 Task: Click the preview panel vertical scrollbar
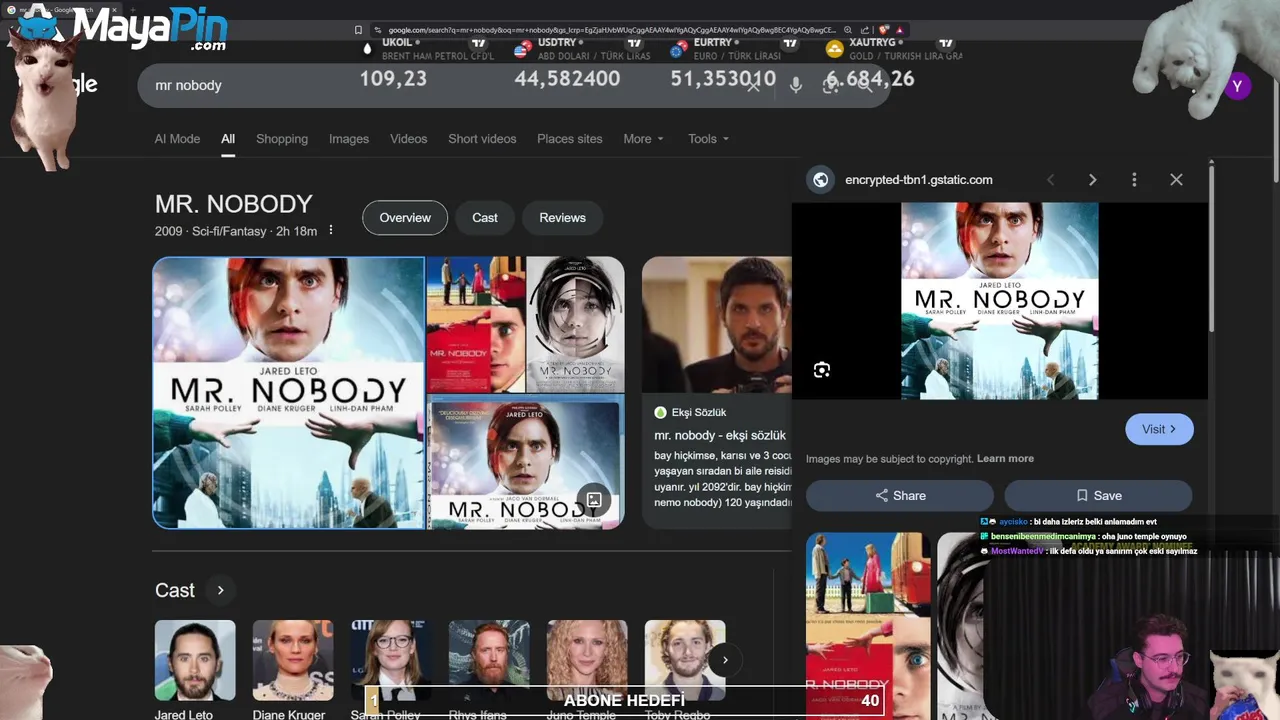[x=1211, y=250]
